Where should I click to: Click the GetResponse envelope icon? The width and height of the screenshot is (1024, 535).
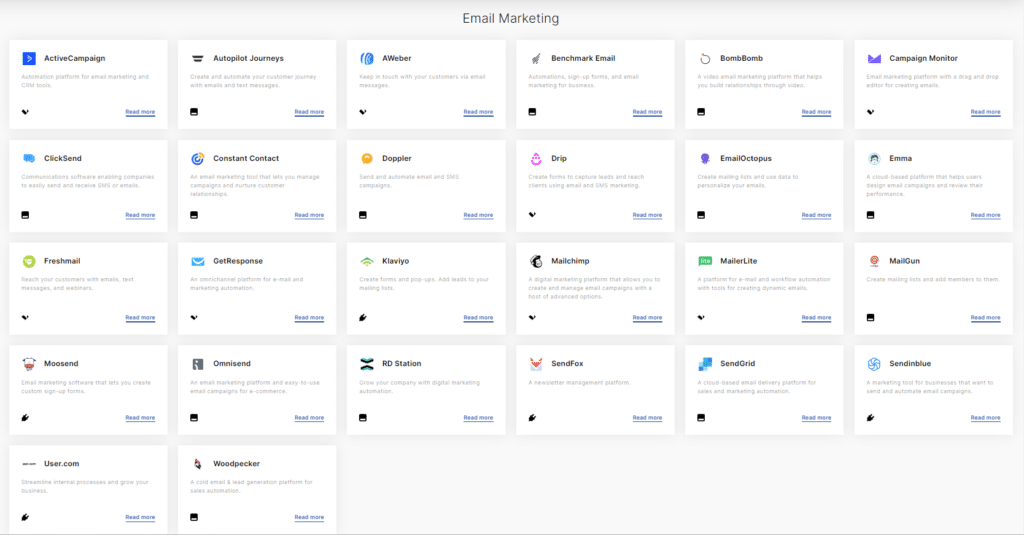[198, 261]
